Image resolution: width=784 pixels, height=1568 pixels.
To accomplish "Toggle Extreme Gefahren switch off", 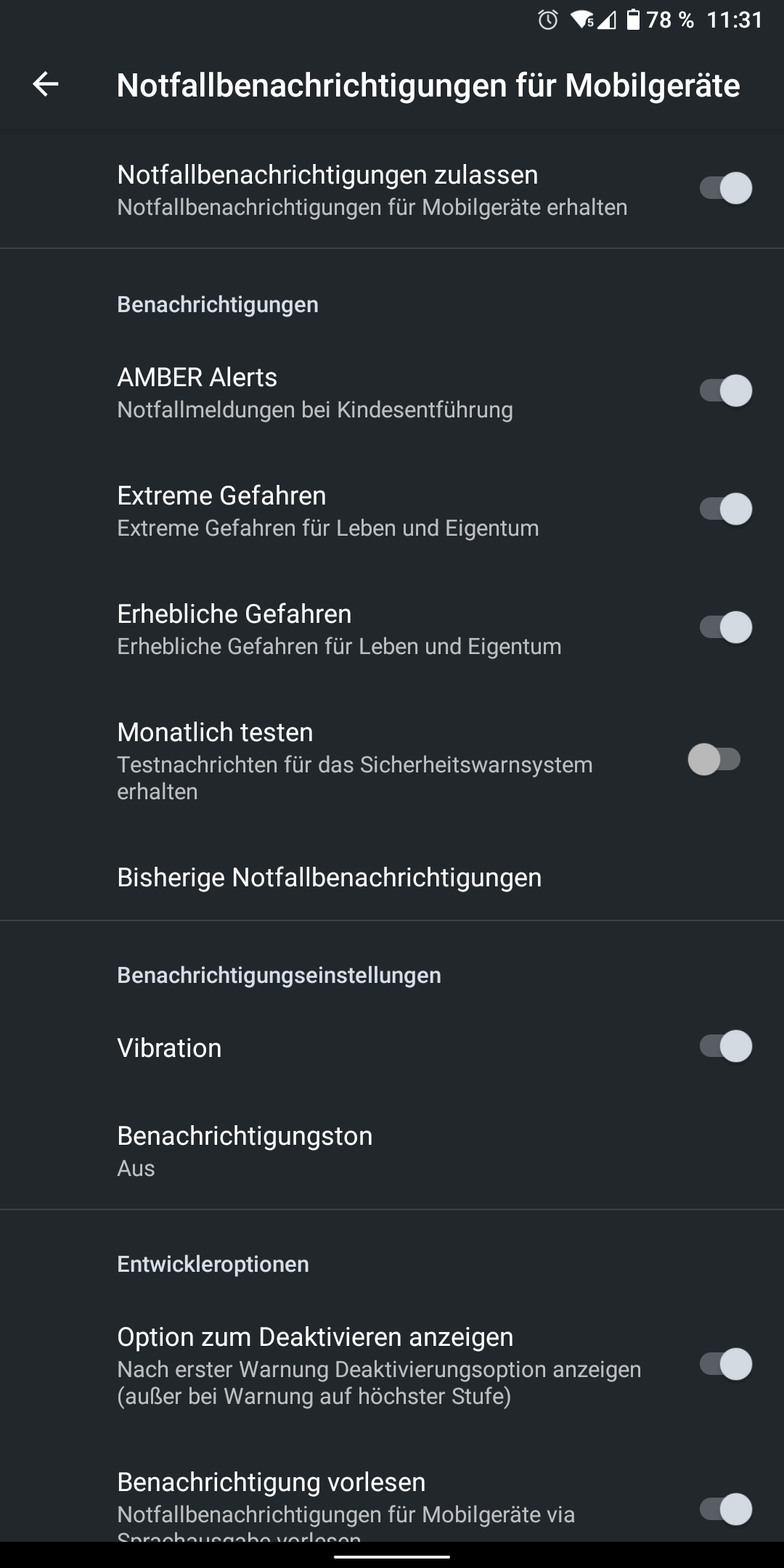I will [725, 509].
